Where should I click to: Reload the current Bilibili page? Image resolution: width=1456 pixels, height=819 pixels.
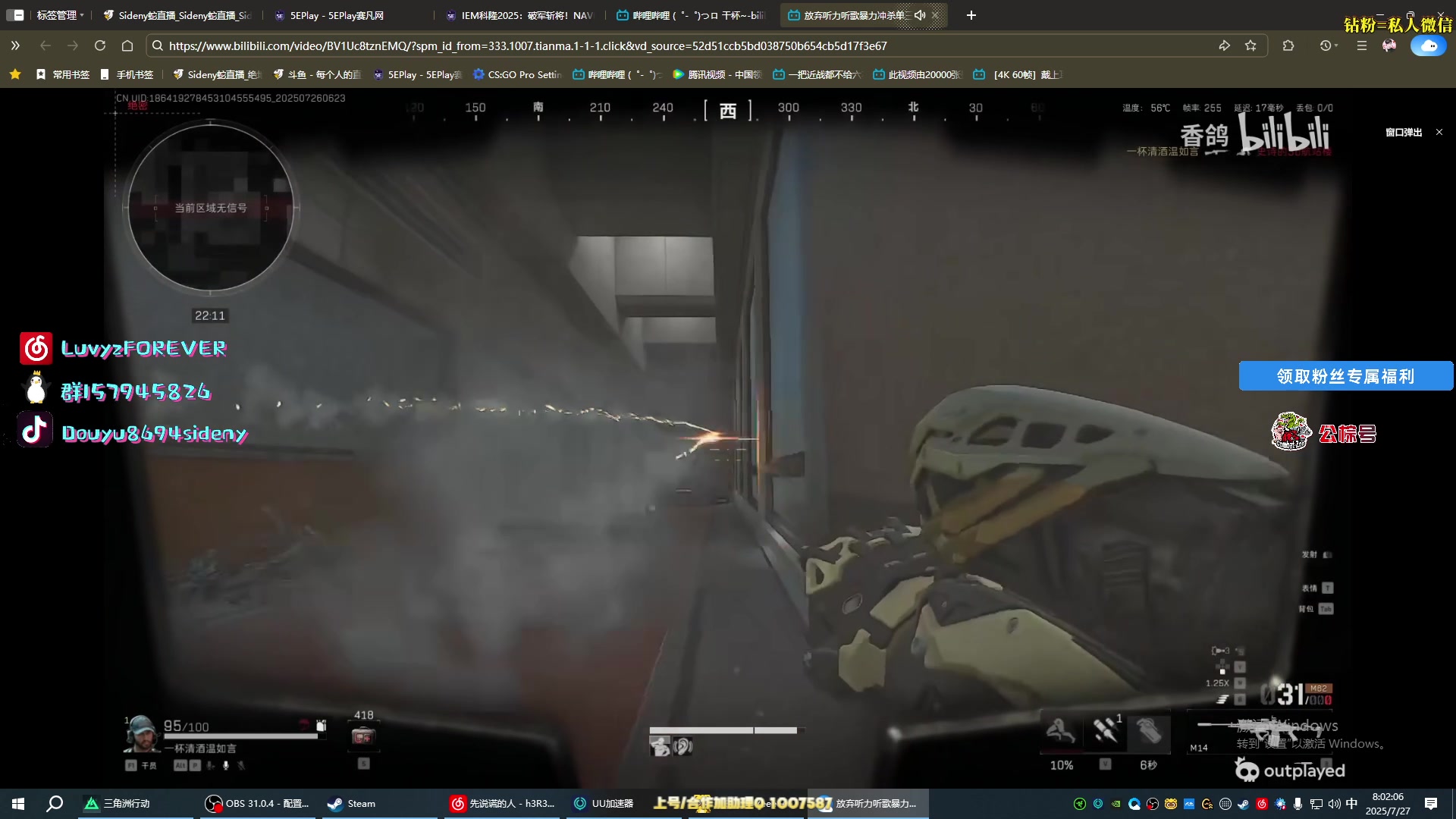coord(99,45)
